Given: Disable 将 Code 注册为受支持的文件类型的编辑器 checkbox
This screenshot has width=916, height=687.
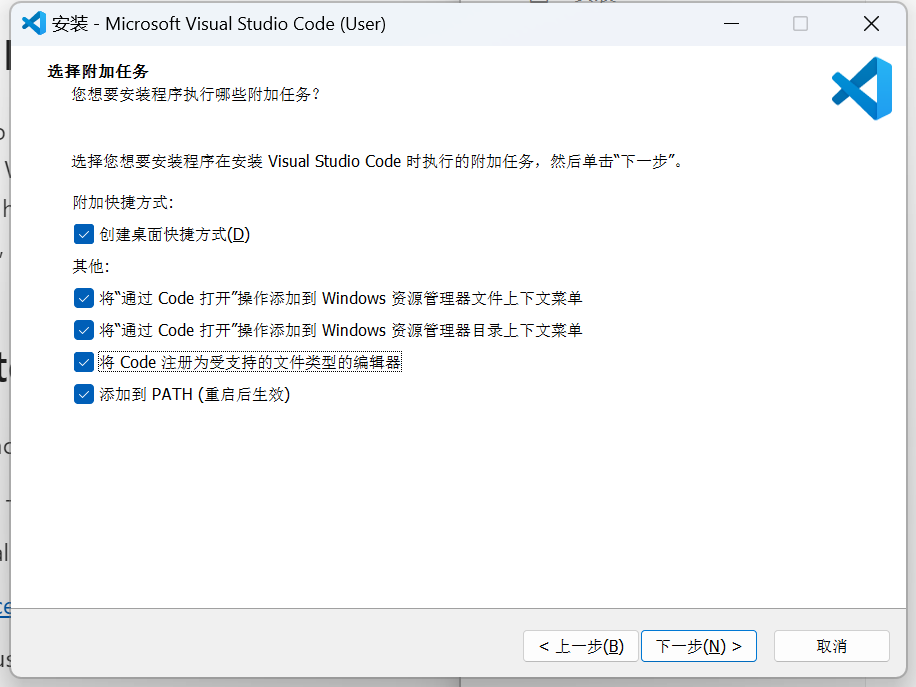Looking at the screenshot, I should click(84, 362).
